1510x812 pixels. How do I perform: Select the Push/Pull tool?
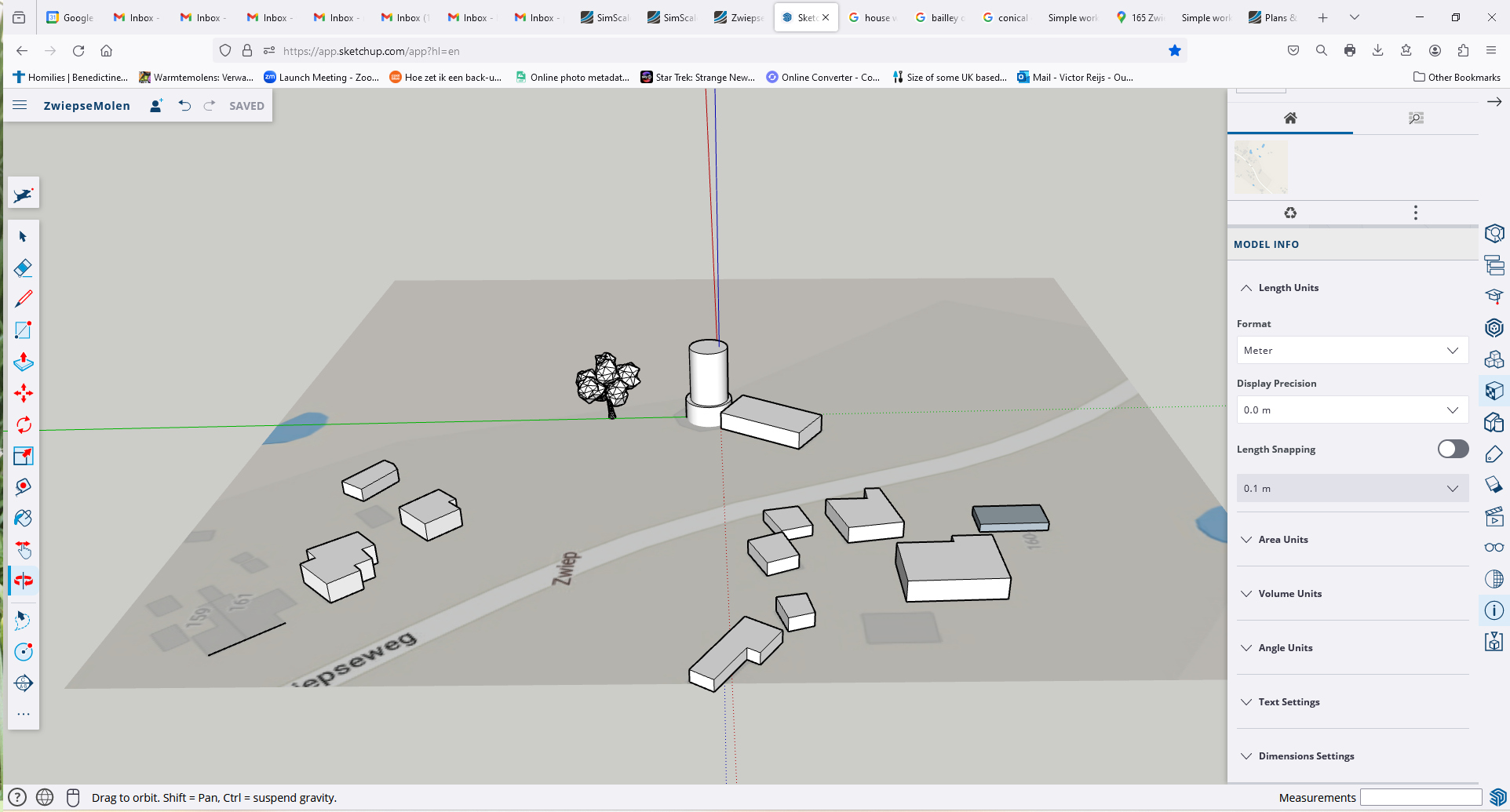pyautogui.click(x=23, y=362)
